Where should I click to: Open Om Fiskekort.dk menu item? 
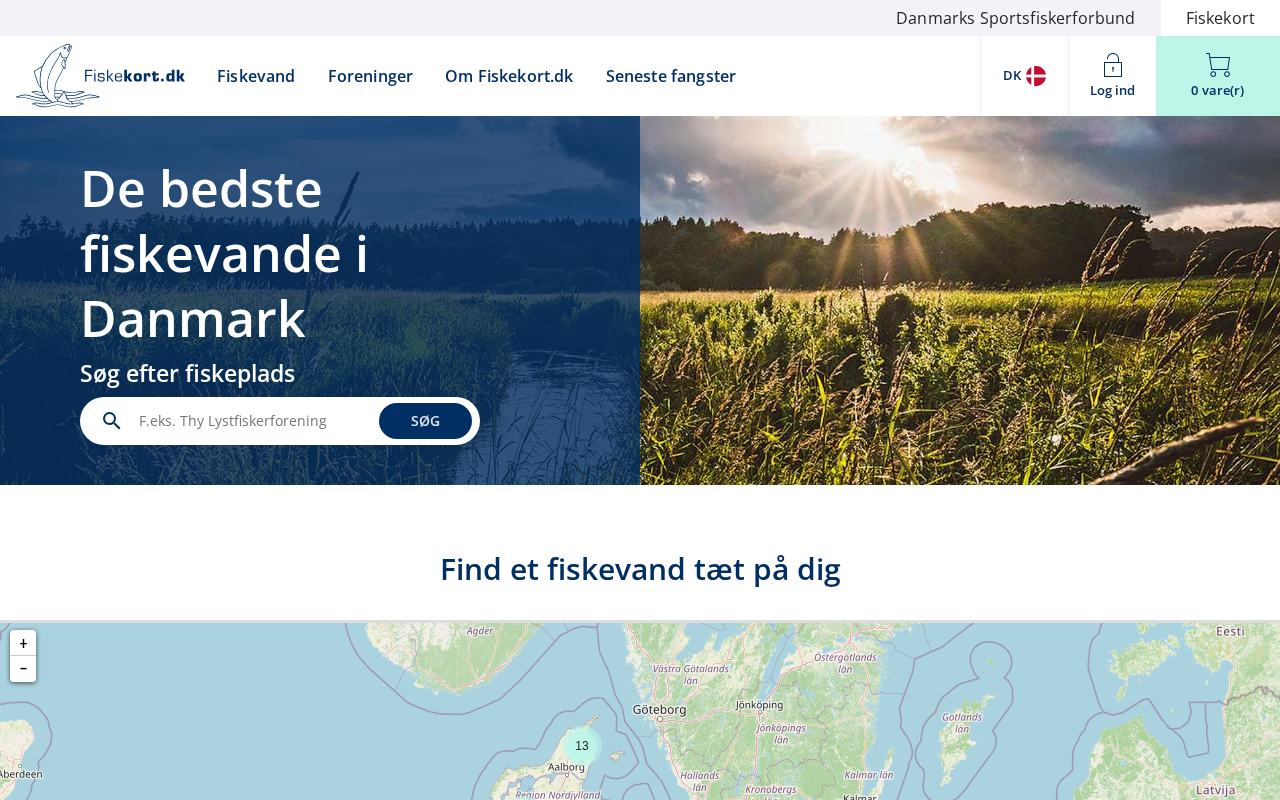click(x=509, y=76)
